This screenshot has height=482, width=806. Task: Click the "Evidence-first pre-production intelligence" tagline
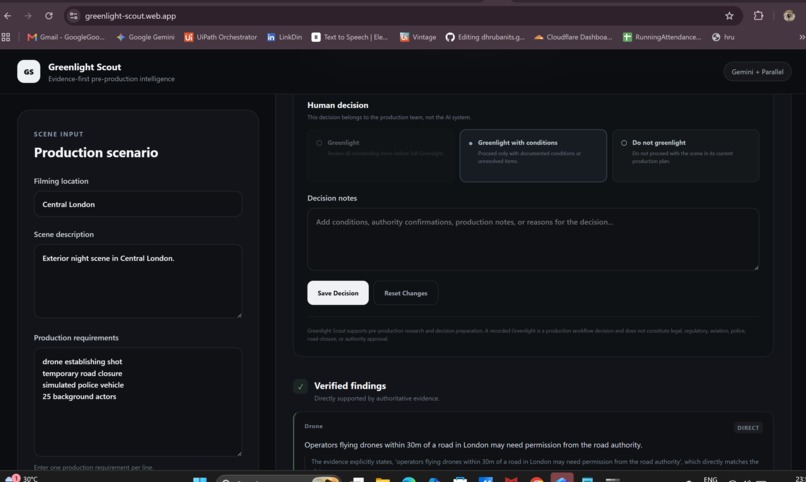click(112, 79)
